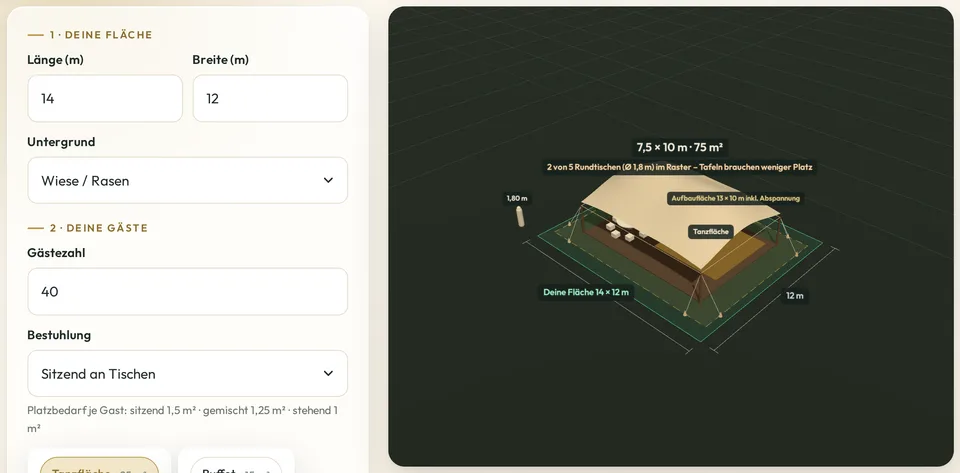Screen dimensions: 960x473
Task: Toggle the Buffet chip
Action: click(236, 466)
